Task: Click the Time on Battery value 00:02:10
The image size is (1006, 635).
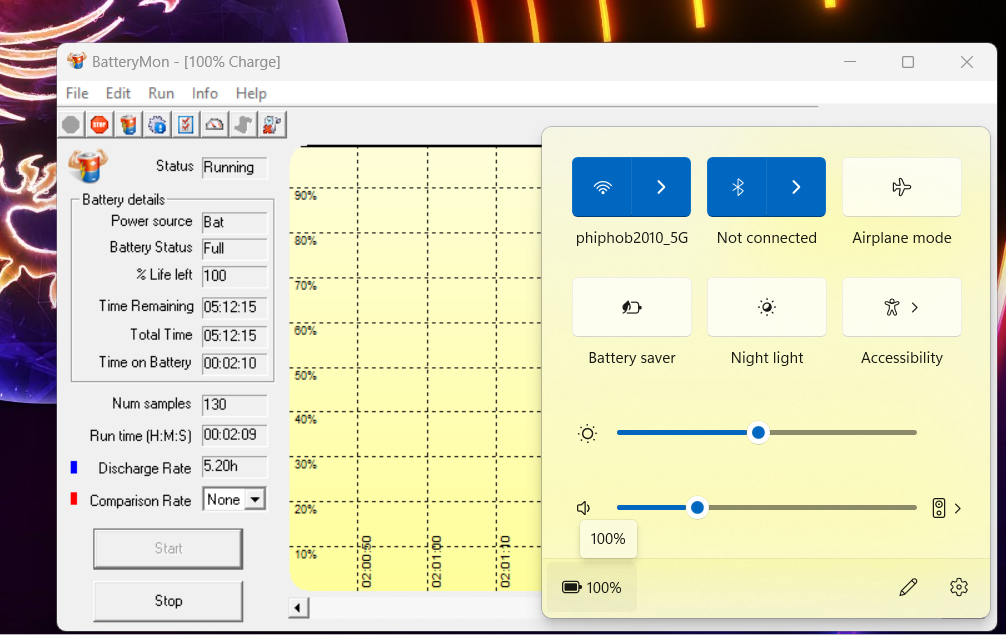Action: point(234,363)
